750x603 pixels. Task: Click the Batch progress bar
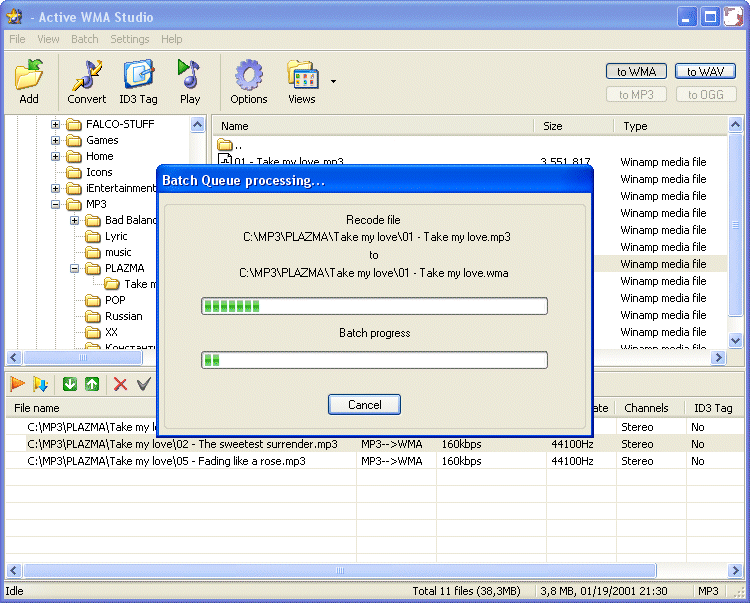click(375, 360)
